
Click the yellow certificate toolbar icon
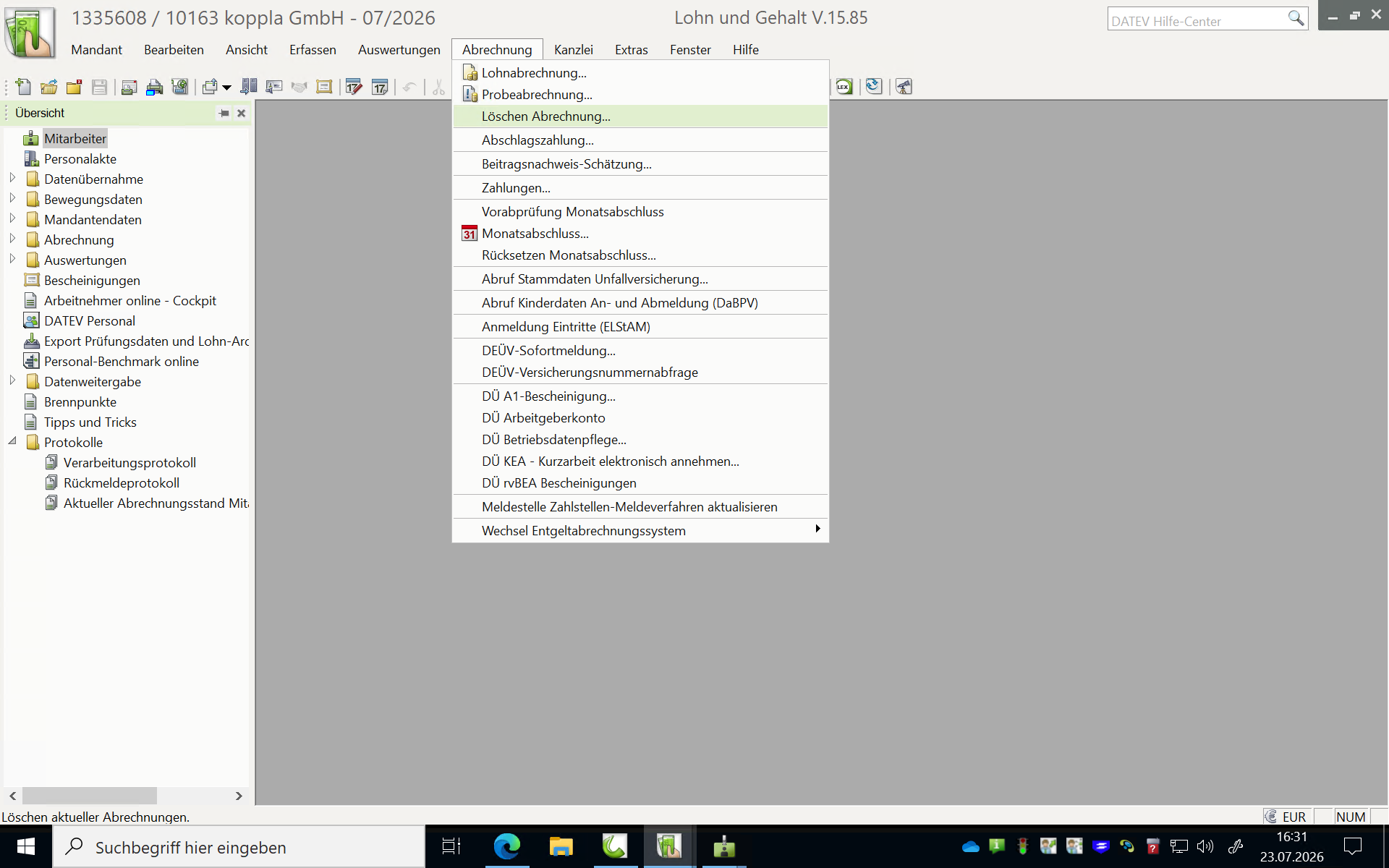[324, 87]
